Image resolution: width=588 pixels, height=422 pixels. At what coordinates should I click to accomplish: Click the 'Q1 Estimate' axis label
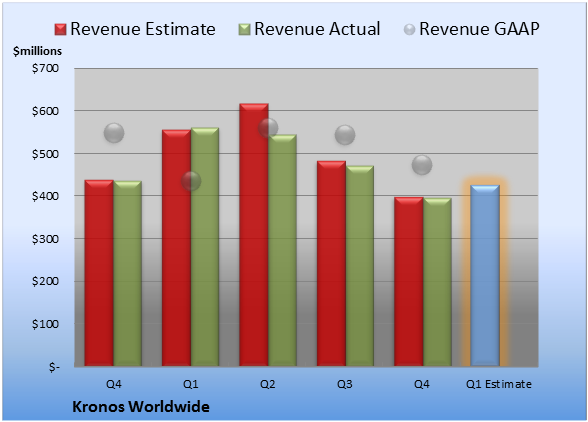pos(499,384)
